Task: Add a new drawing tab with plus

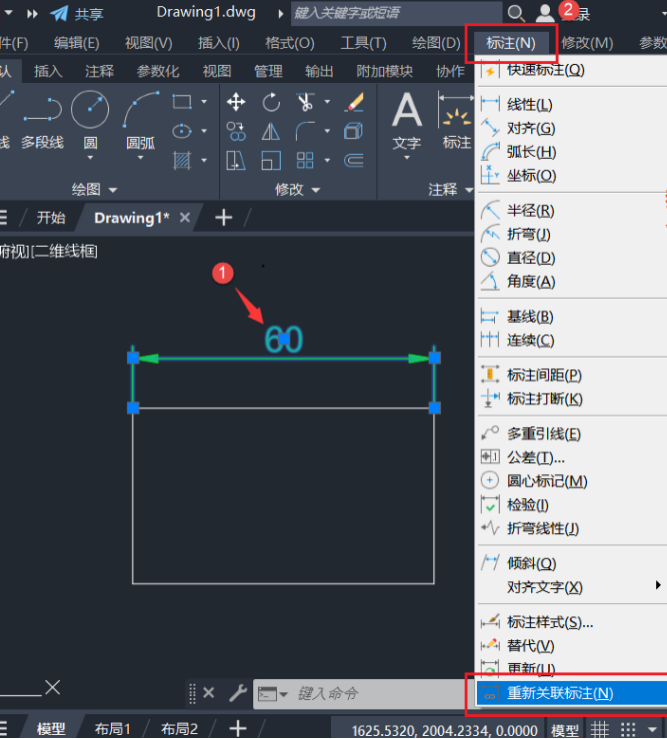Action: (223, 217)
